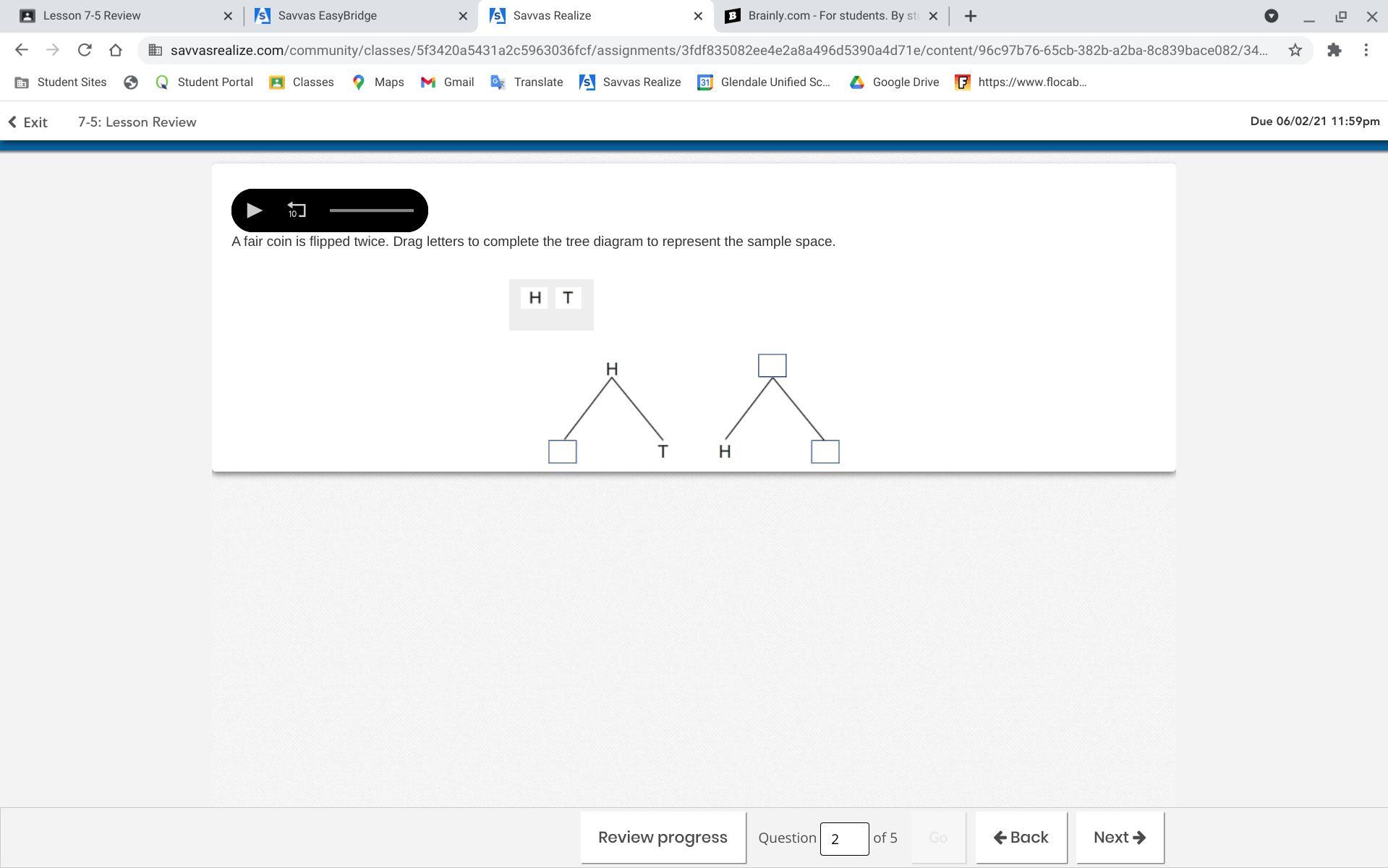Play the question audio
This screenshot has height=868, width=1388.
(x=254, y=210)
